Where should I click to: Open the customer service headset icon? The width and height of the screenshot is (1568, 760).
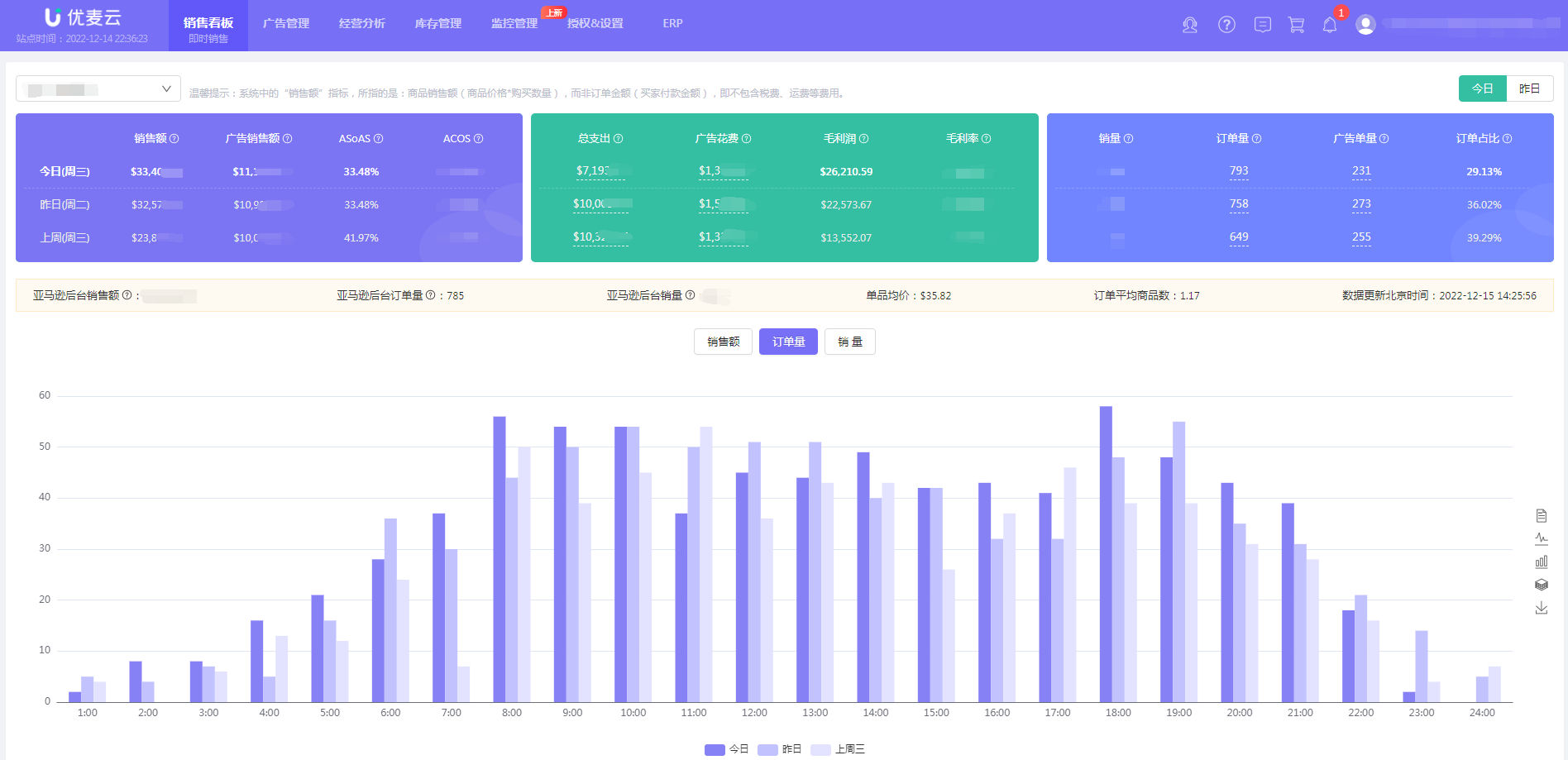pyautogui.click(x=1189, y=25)
